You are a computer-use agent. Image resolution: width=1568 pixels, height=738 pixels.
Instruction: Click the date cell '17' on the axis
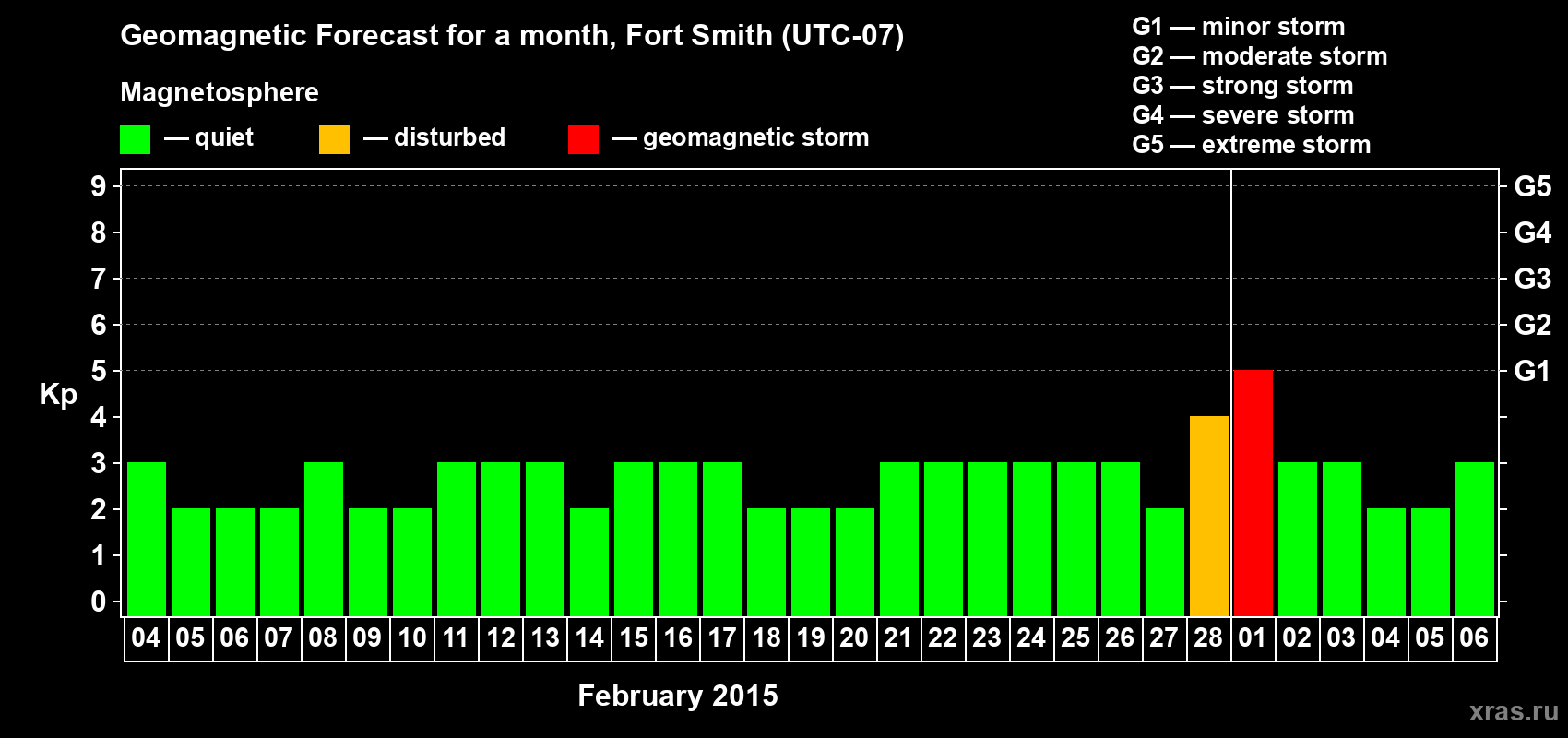[721, 638]
